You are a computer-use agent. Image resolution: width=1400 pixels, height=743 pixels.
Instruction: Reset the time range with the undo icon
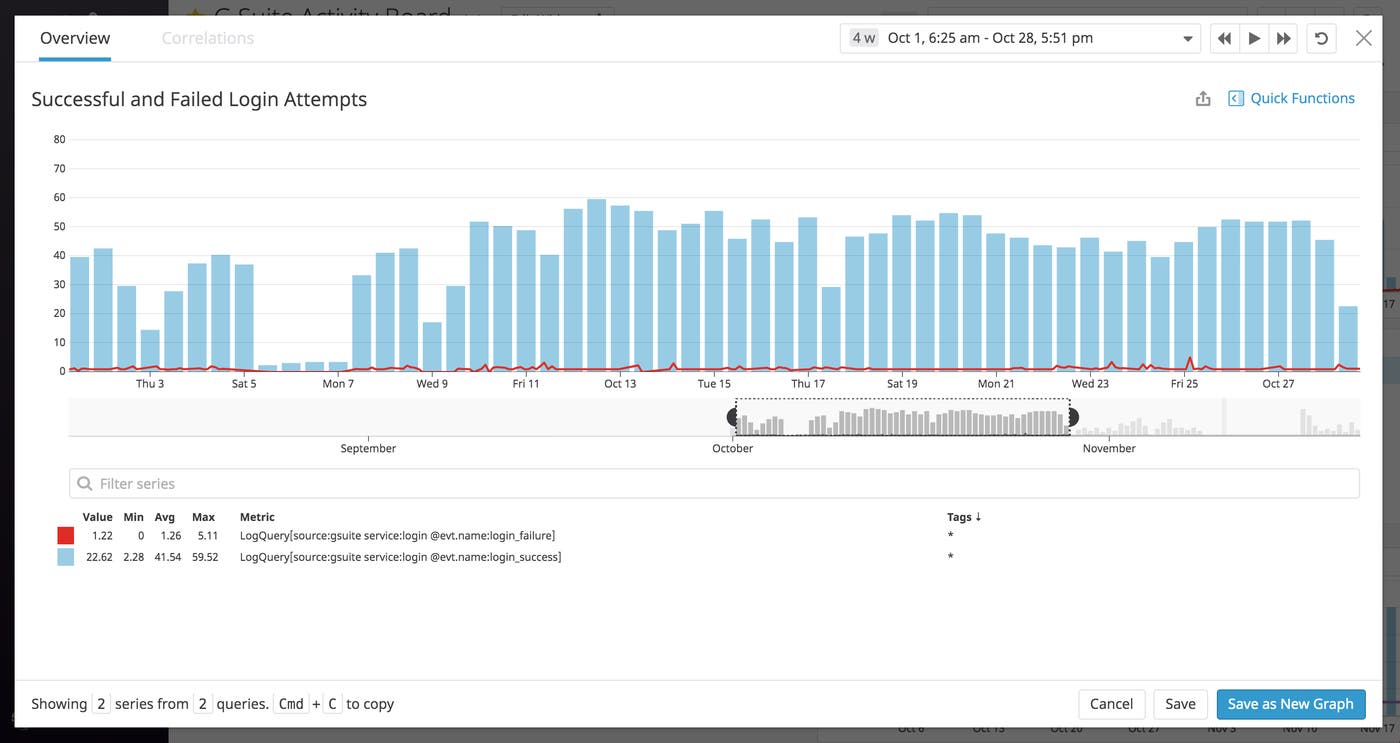tap(1321, 39)
